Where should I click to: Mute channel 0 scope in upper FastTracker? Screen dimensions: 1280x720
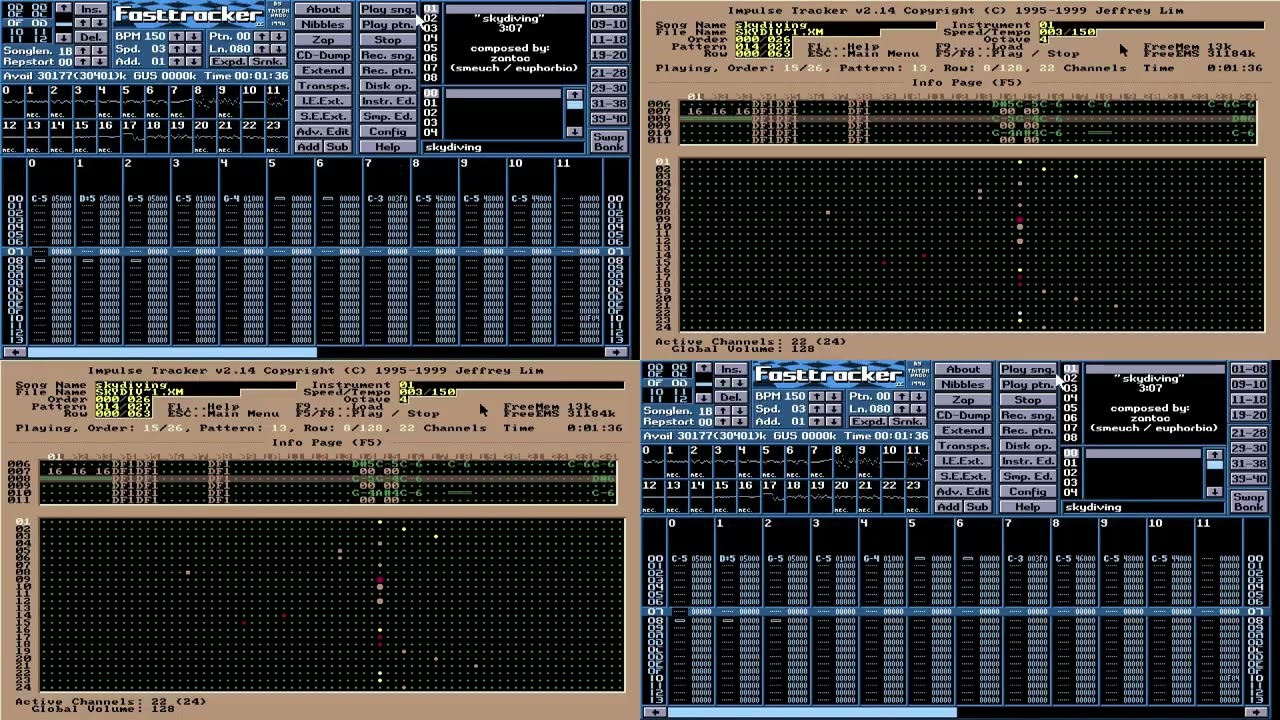[x=13, y=102]
